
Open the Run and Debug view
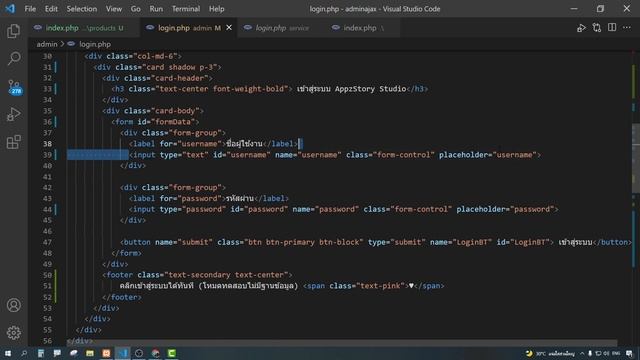(13, 114)
